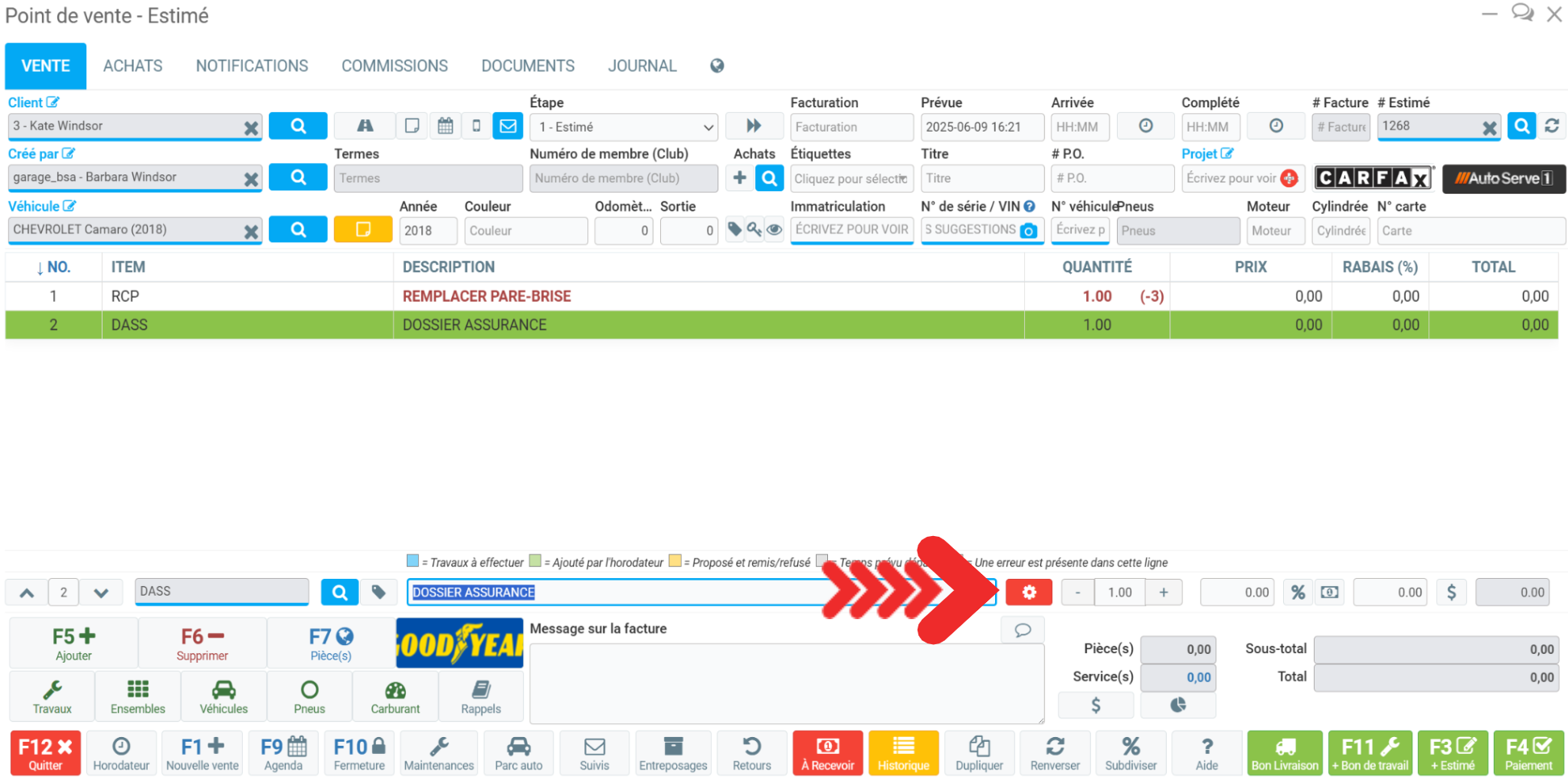Move to next line with down chevron

(101, 593)
